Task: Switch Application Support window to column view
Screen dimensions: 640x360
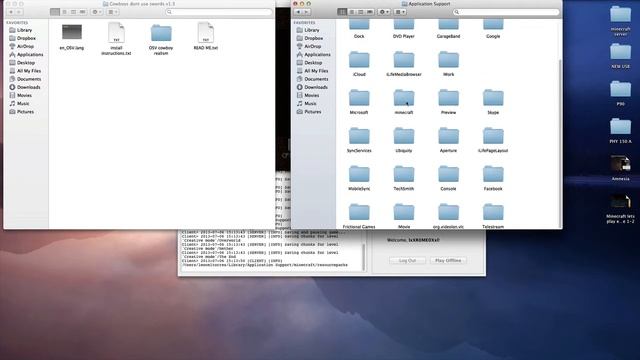Action: click(360, 12)
